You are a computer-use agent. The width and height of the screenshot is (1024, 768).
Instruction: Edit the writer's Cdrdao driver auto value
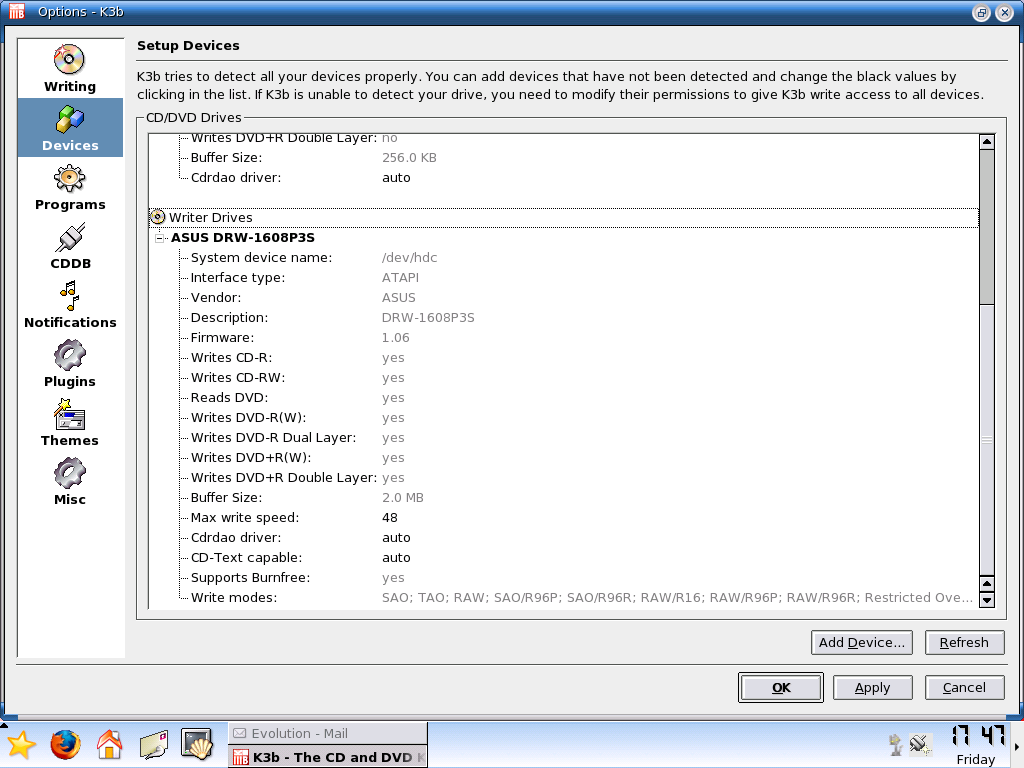pos(396,538)
